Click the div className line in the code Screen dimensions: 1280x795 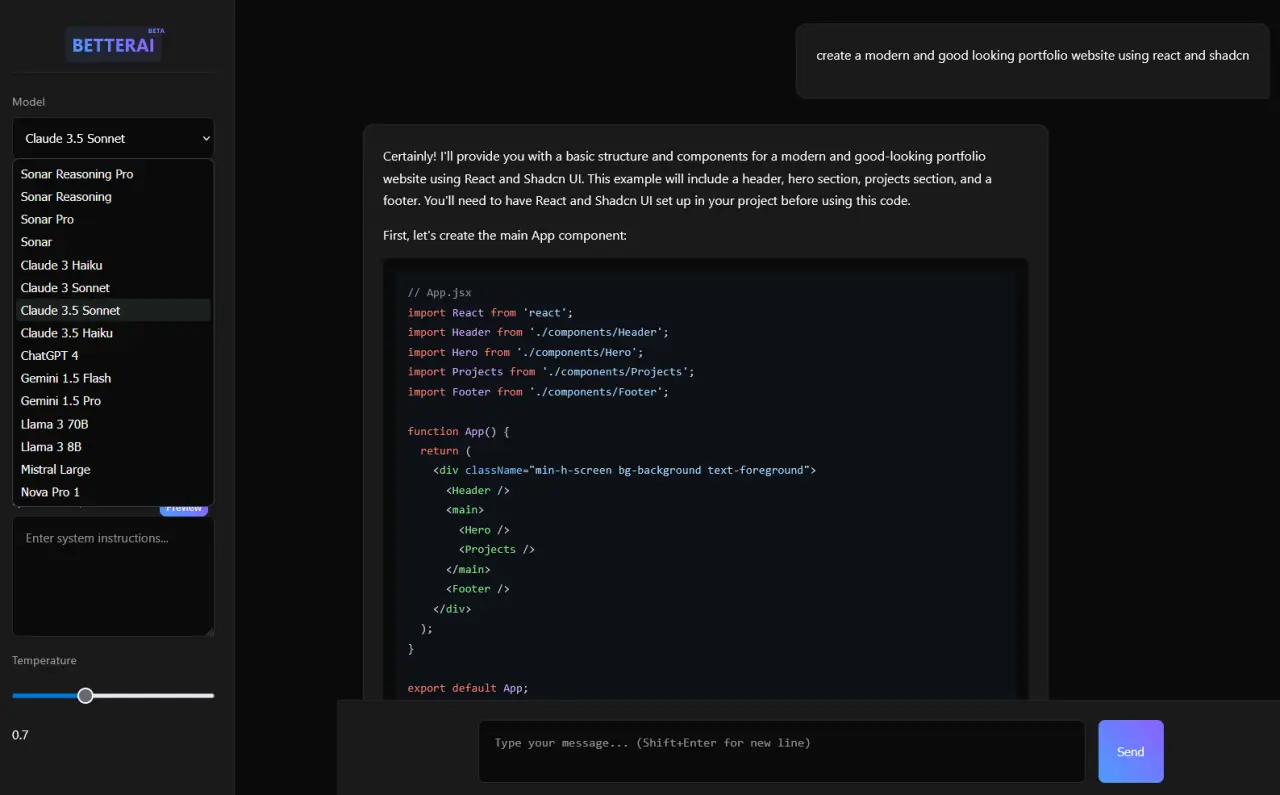pyautogui.click(x=625, y=470)
